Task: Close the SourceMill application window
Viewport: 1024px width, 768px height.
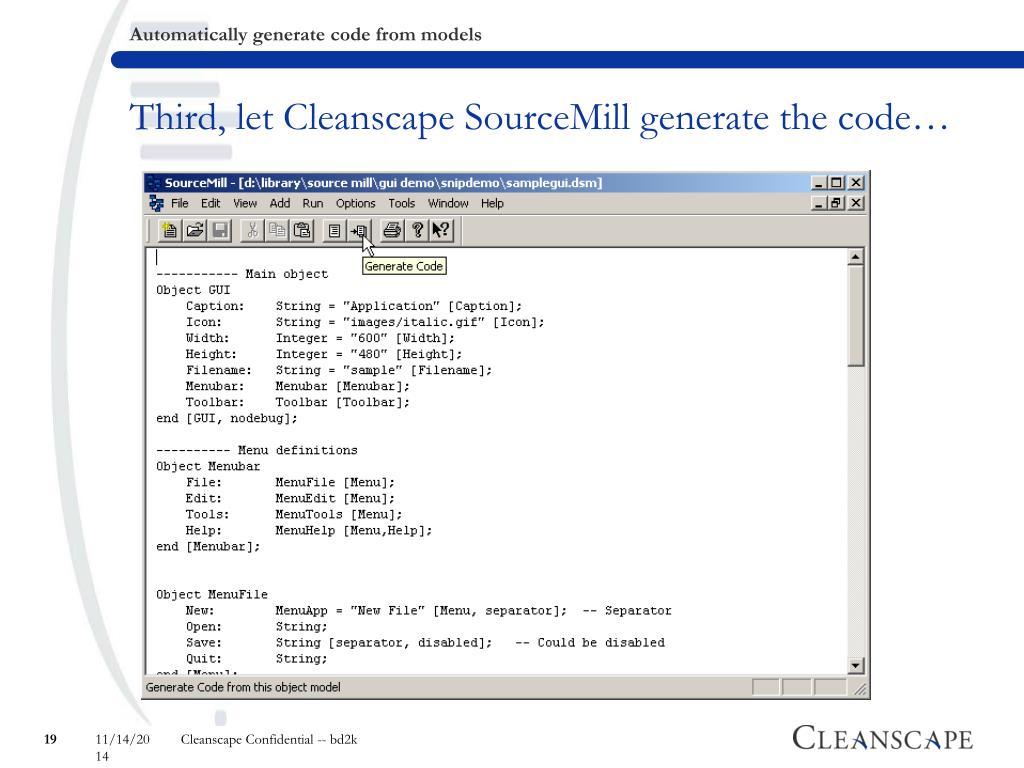Action: 856,183
